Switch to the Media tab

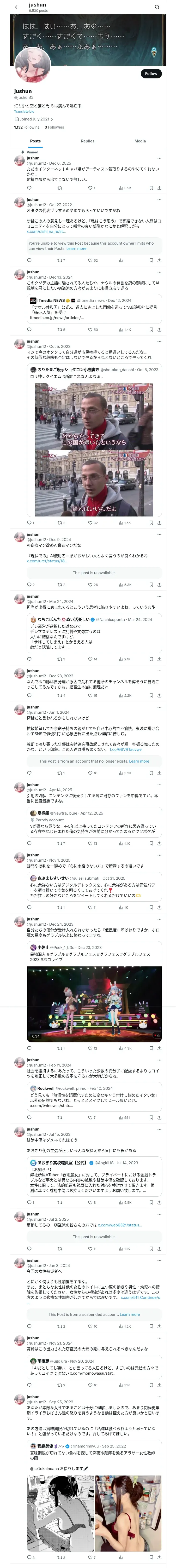point(140,141)
